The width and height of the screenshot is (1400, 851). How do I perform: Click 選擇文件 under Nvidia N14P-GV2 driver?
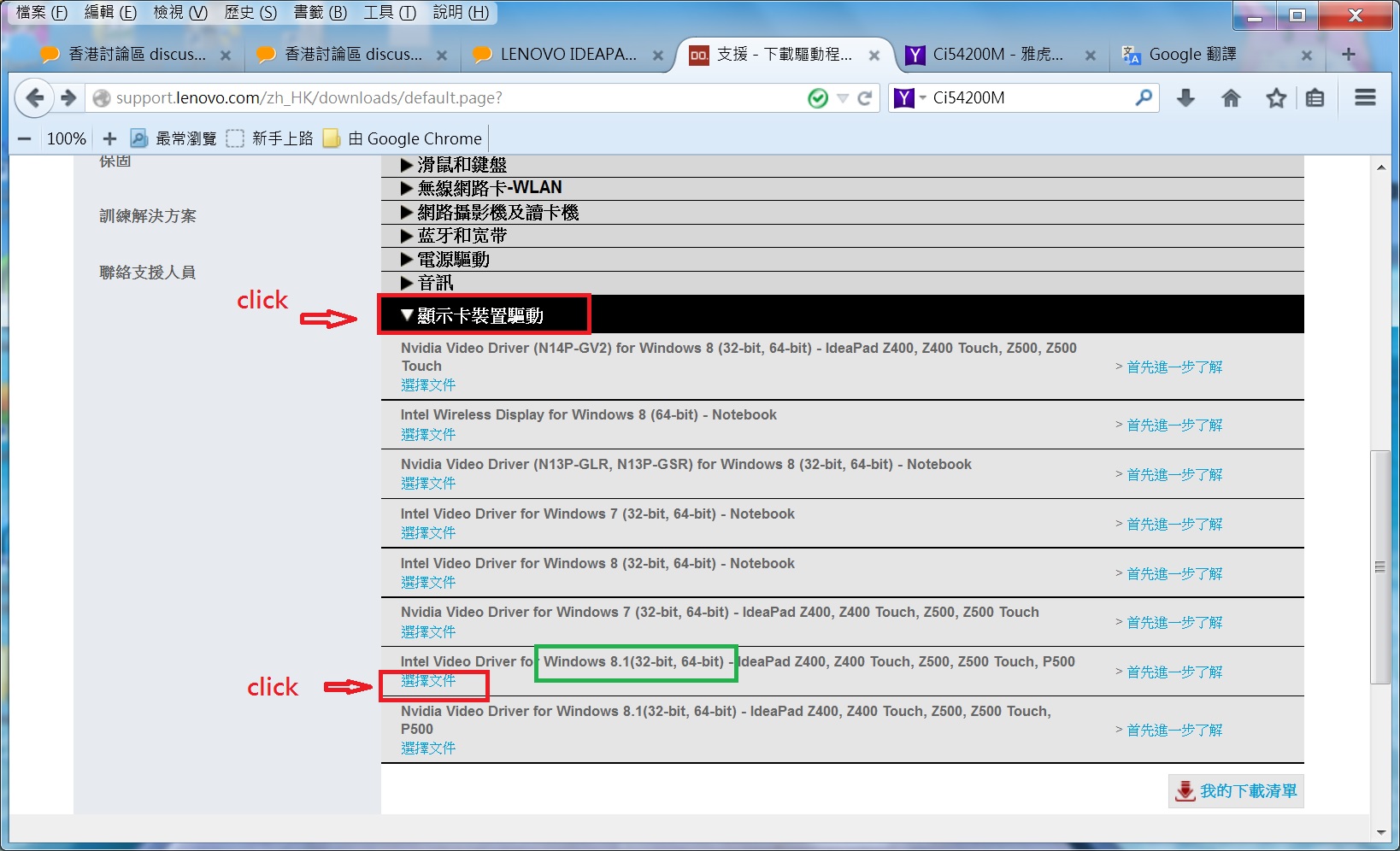[428, 385]
